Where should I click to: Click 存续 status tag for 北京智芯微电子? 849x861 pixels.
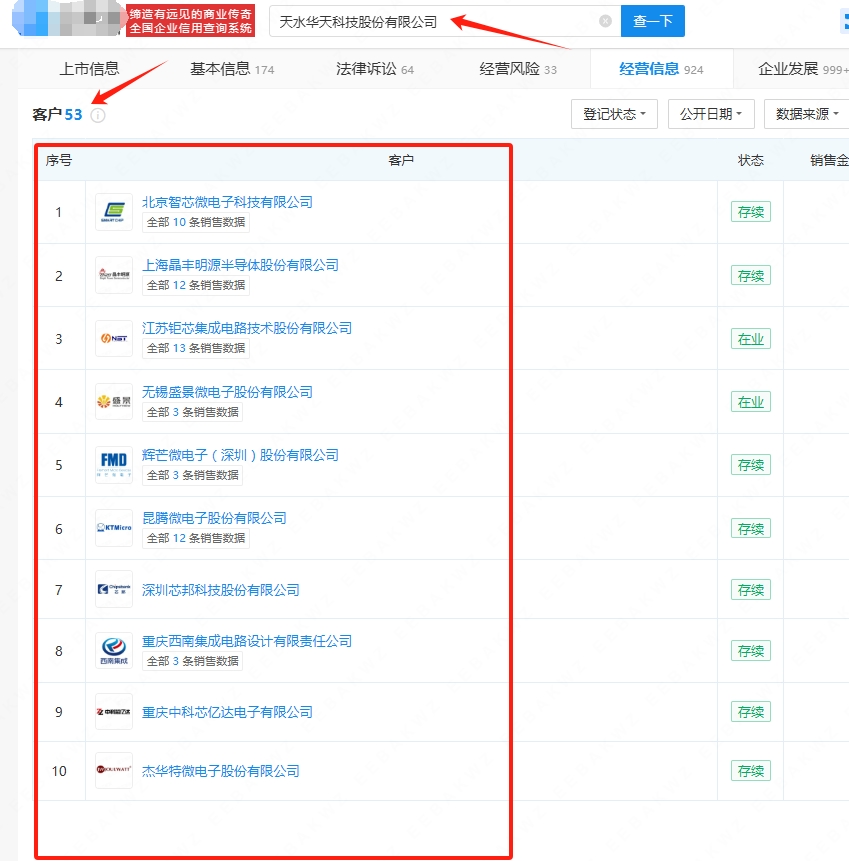tap(751, 212)
